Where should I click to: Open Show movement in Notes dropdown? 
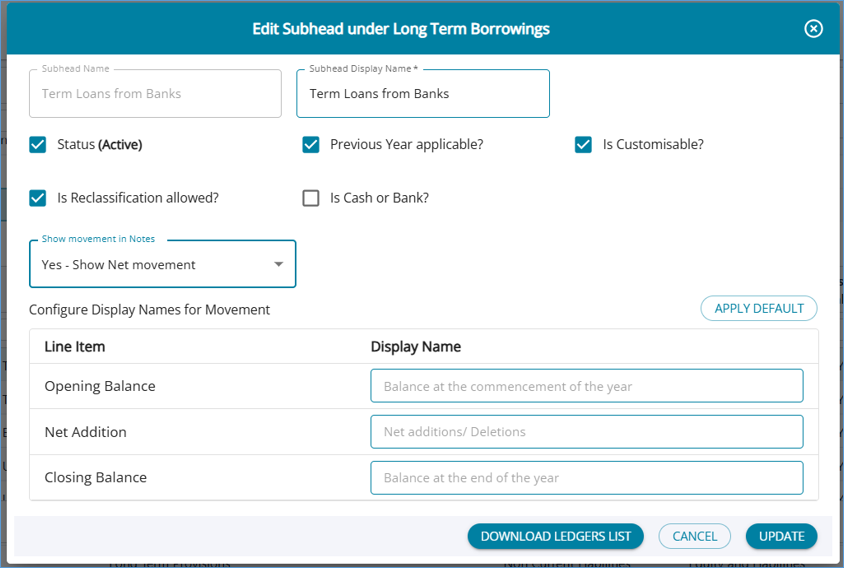(162, 265)
